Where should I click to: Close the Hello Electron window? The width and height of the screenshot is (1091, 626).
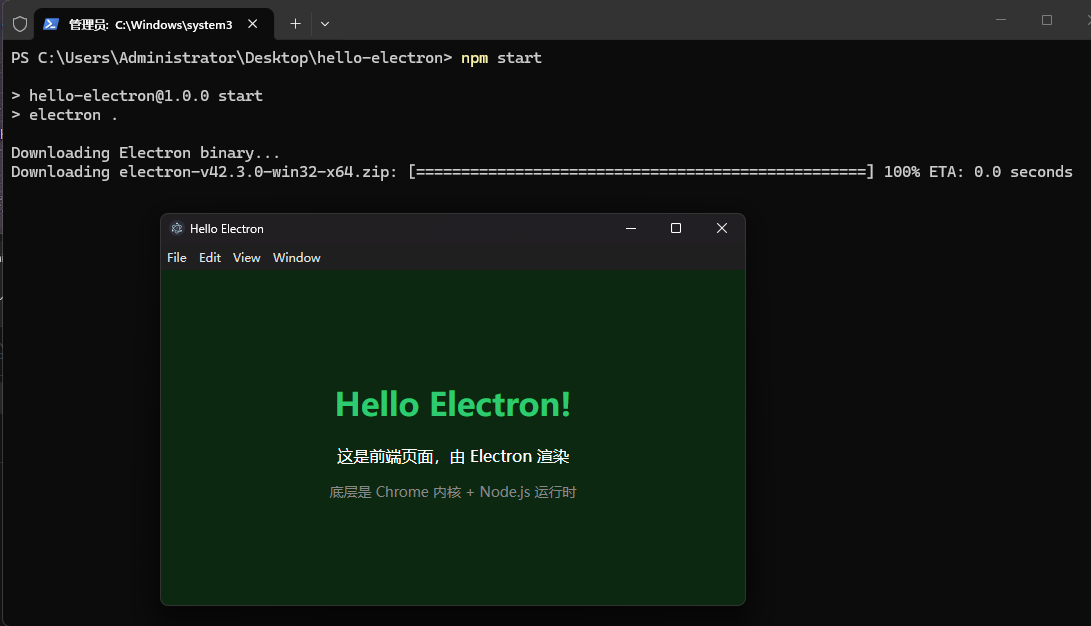click(x=722, y=228)
